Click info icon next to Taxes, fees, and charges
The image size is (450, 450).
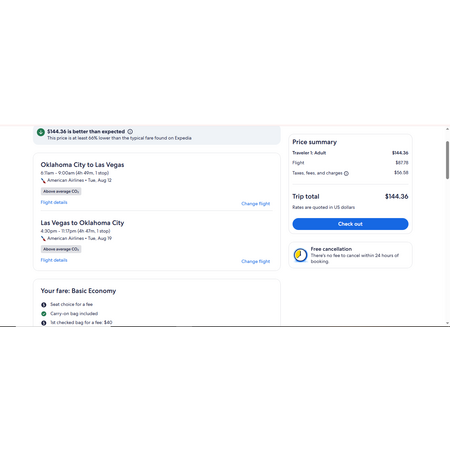click(x=346, y=173)
